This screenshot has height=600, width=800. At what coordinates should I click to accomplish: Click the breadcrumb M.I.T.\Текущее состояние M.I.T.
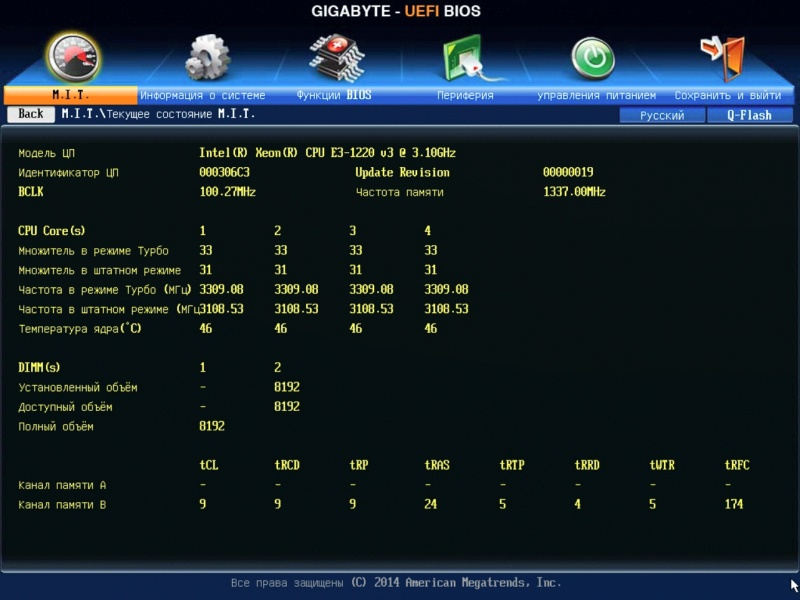(158, 114)
